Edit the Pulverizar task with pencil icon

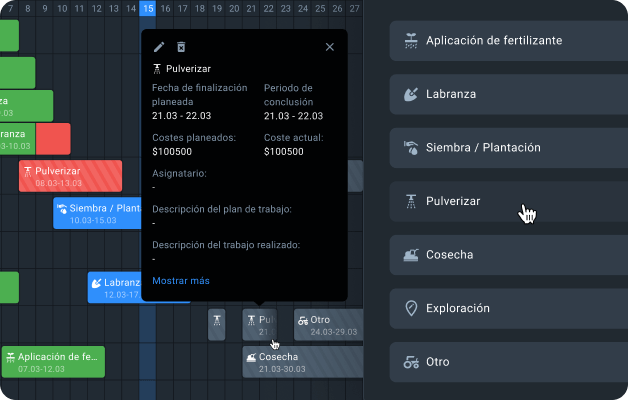159,47
